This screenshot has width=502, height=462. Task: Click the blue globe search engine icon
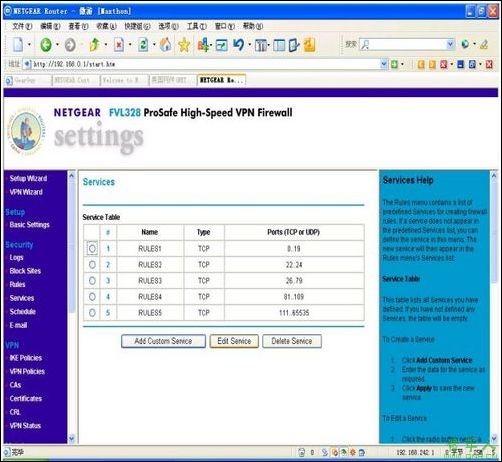465,44
